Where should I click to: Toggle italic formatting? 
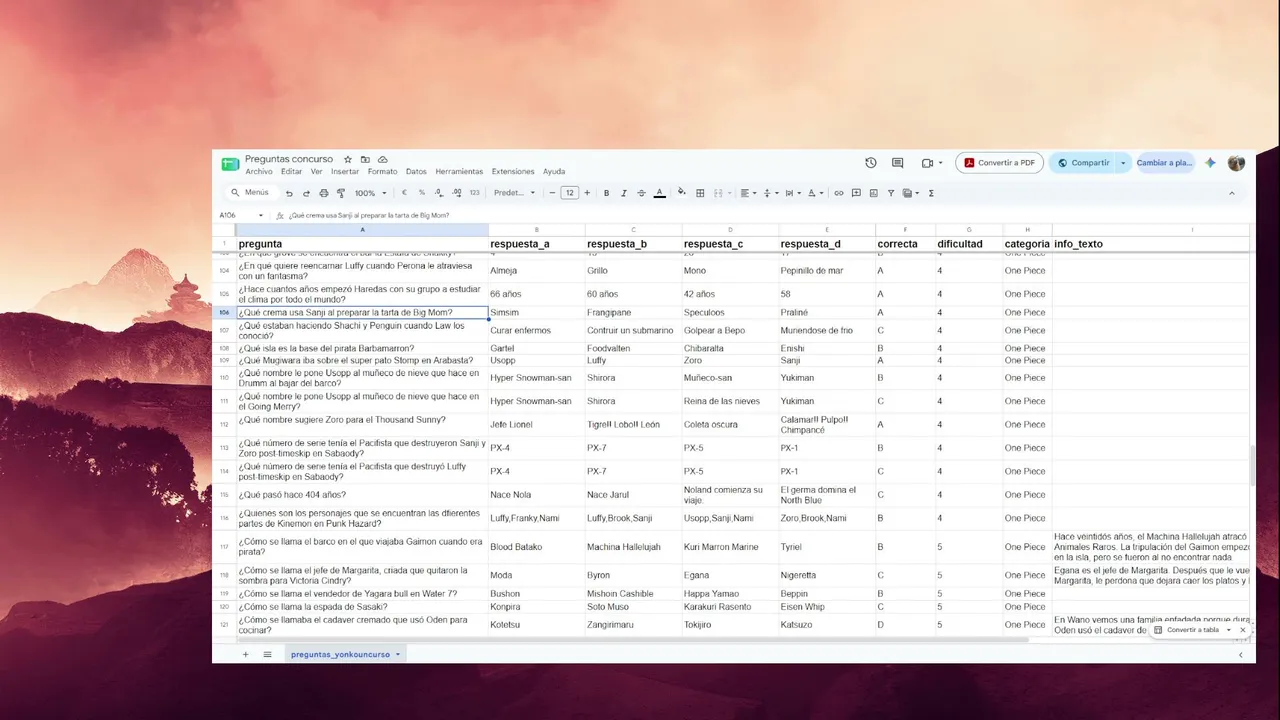coord(624,193)
